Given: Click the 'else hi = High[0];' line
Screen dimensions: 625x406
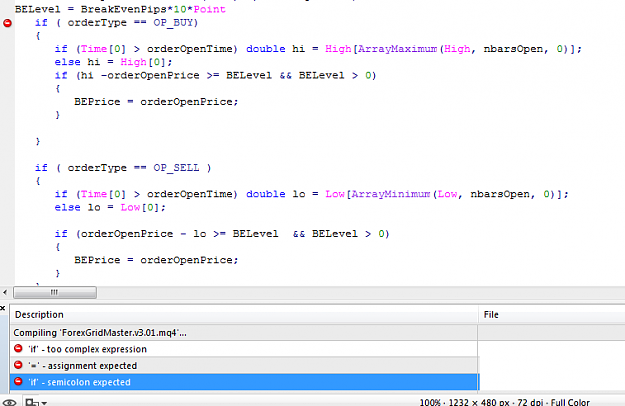Looking at the screenshot, I should [113, 62].
